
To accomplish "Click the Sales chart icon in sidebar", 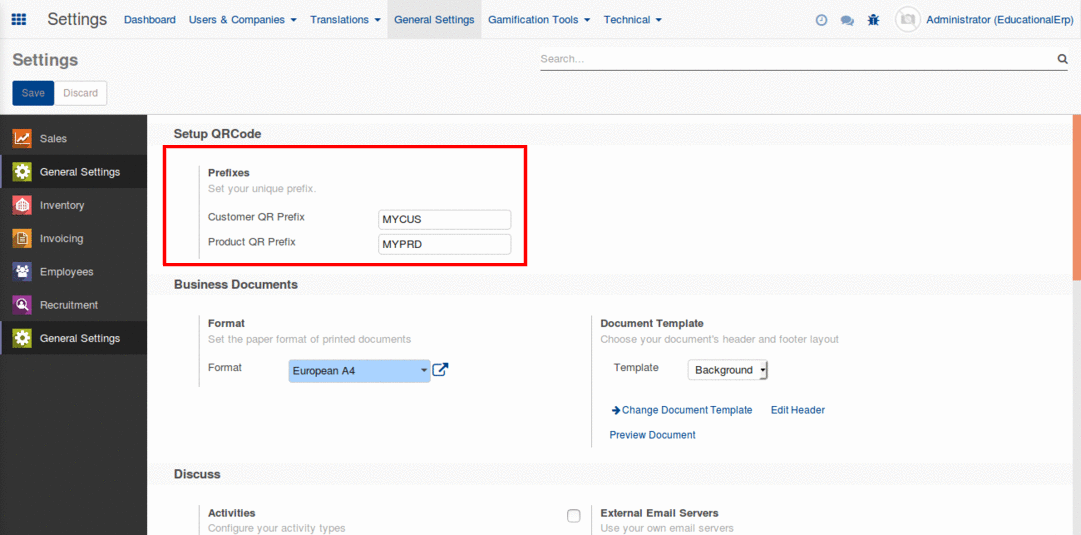I will pyautogui.click(x=23, y=139).
